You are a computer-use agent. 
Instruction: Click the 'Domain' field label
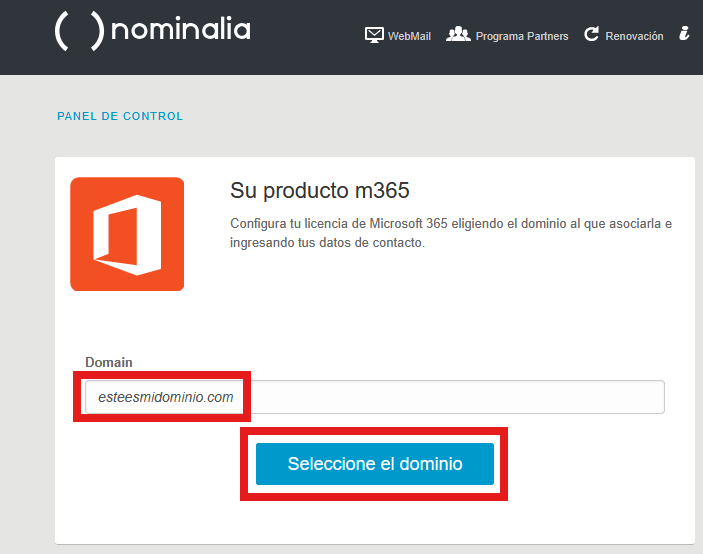point(109,362)
